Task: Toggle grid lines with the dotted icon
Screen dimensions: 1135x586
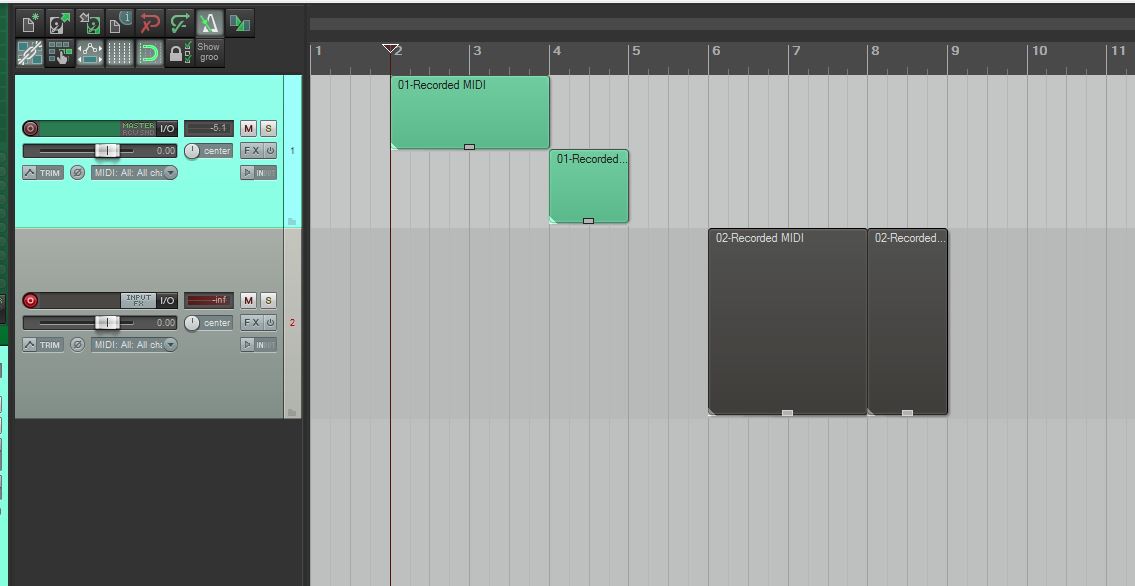Action: tap(119, 54)
